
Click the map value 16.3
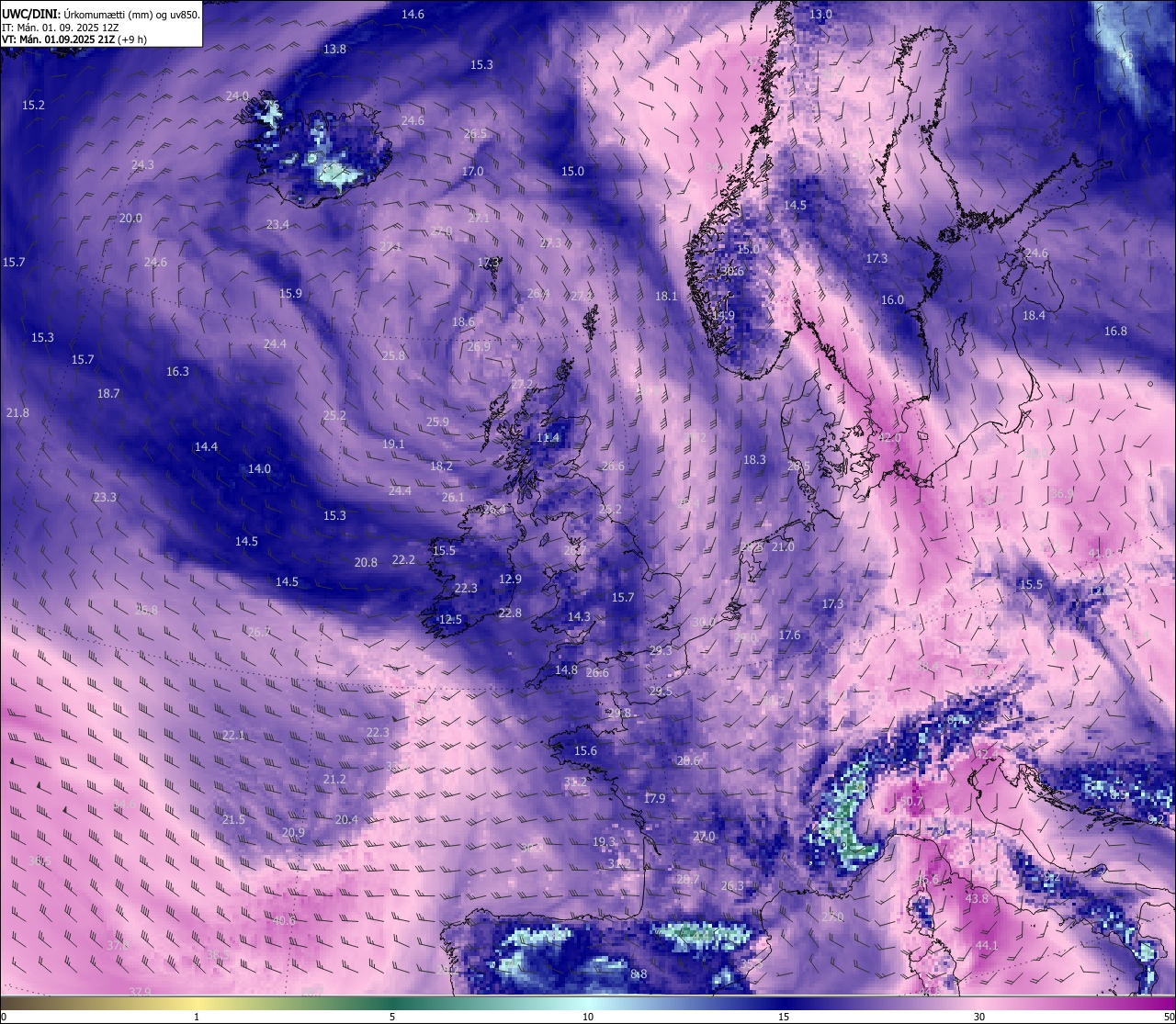coord(177,371)
